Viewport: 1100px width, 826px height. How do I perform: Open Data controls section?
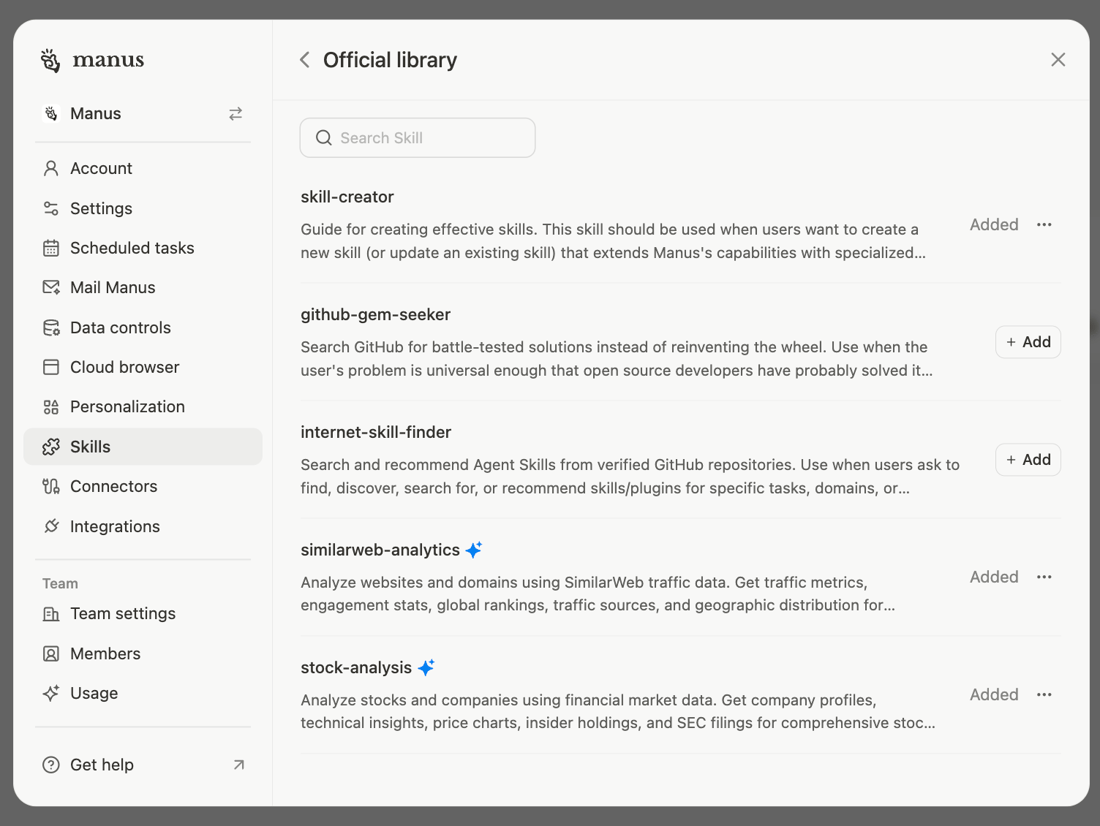coord(143,328)
